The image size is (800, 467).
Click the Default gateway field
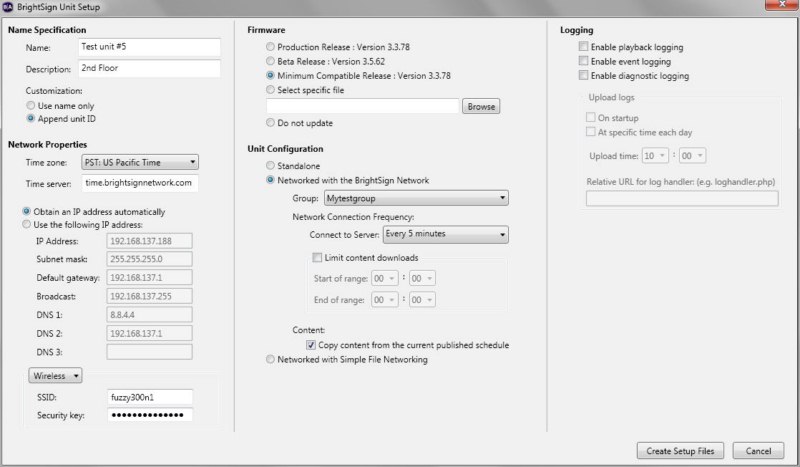[149, 278]
